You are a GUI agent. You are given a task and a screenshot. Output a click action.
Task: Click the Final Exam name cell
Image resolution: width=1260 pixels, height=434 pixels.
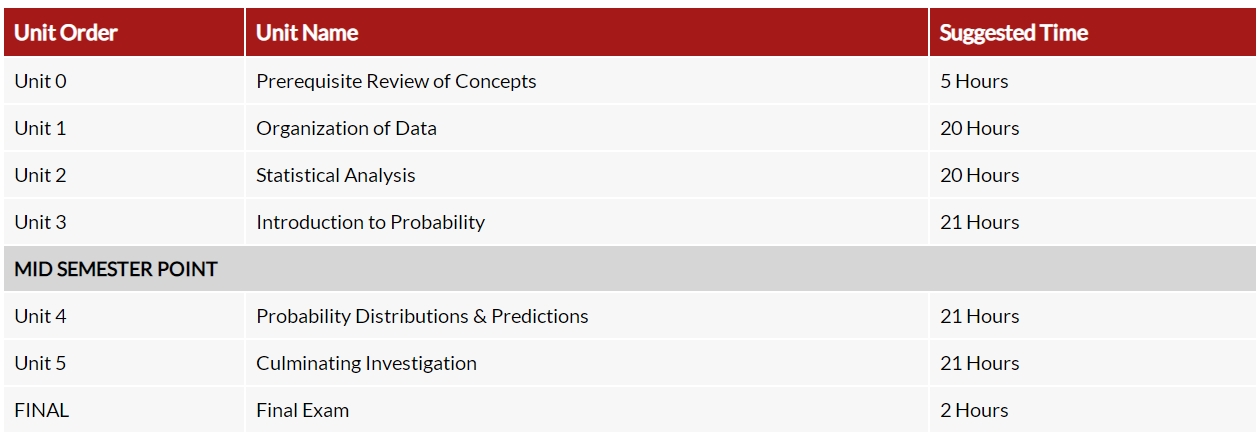pos(587,410)
